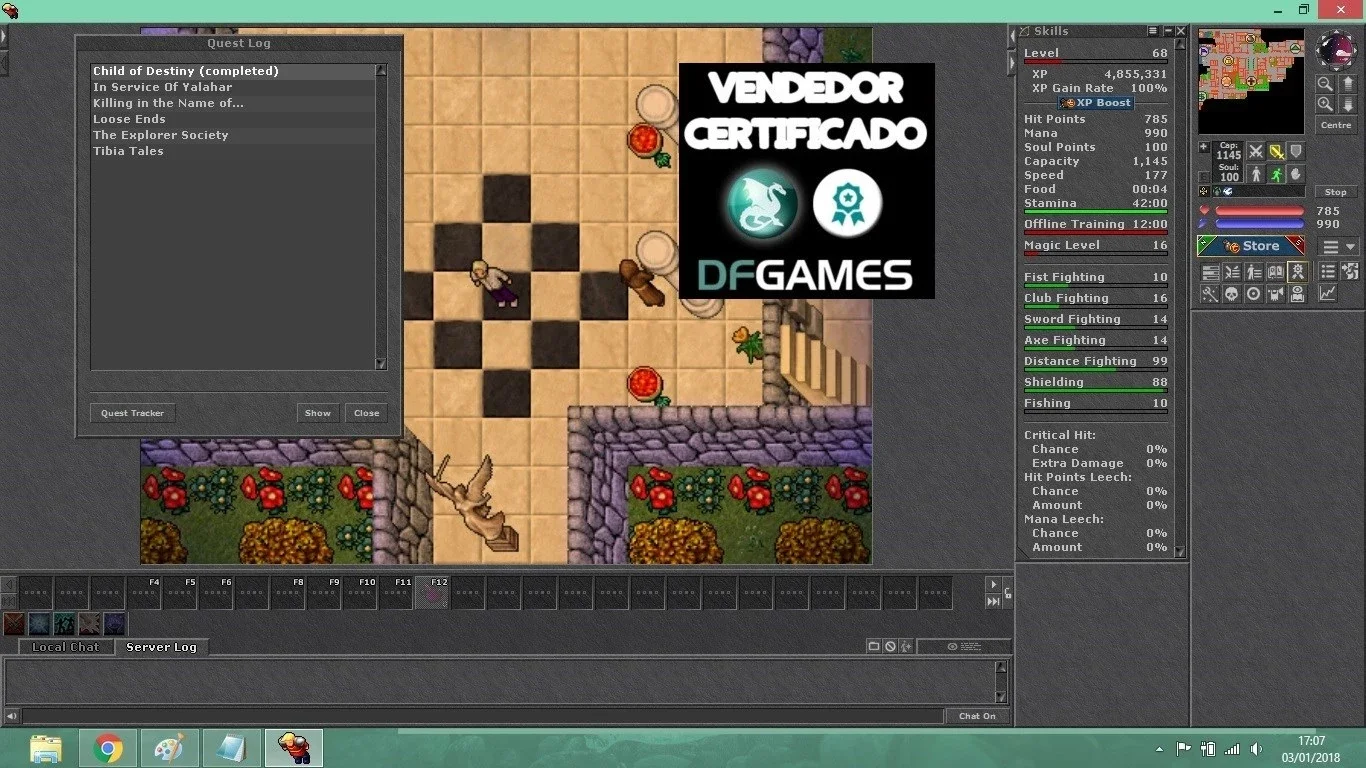Image resolution: width=1366 pixels, height=768 pixels.
Task: Minimize the Skills panel
Action: click(1167, 32)
